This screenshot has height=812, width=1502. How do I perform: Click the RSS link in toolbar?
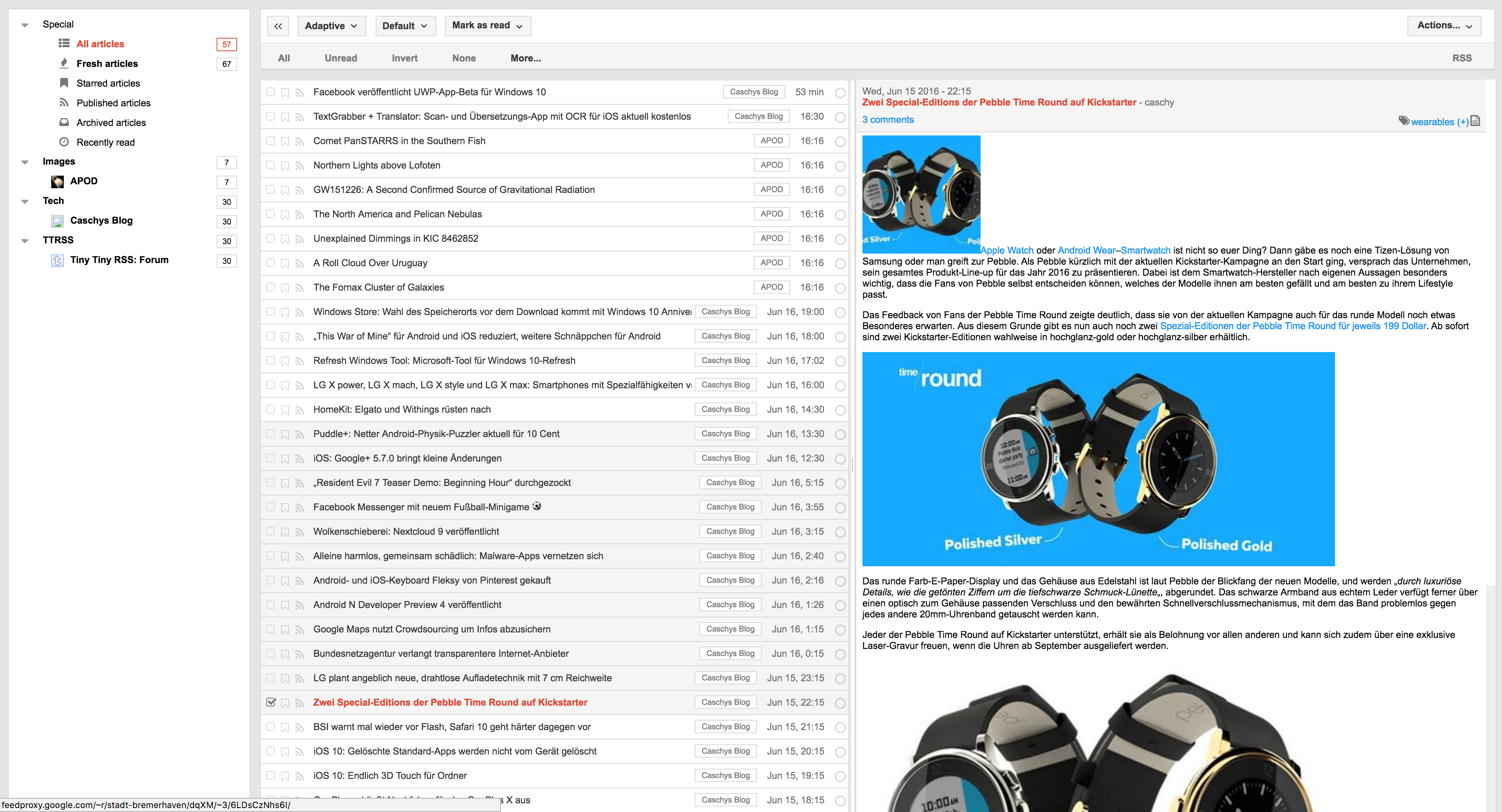click(1461, 58)
